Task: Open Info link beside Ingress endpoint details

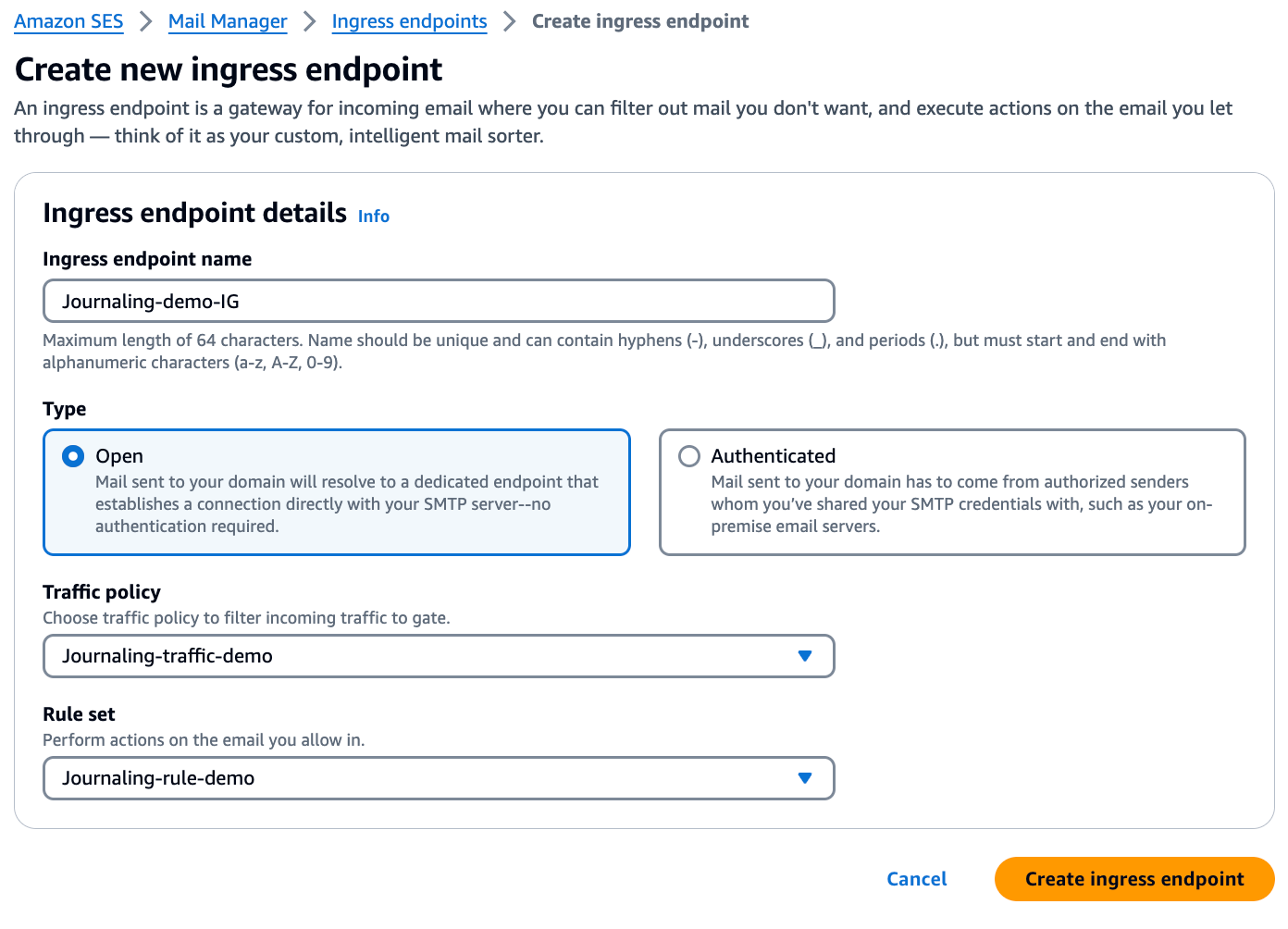Action: pyautogui.click(x=374, y=217)
